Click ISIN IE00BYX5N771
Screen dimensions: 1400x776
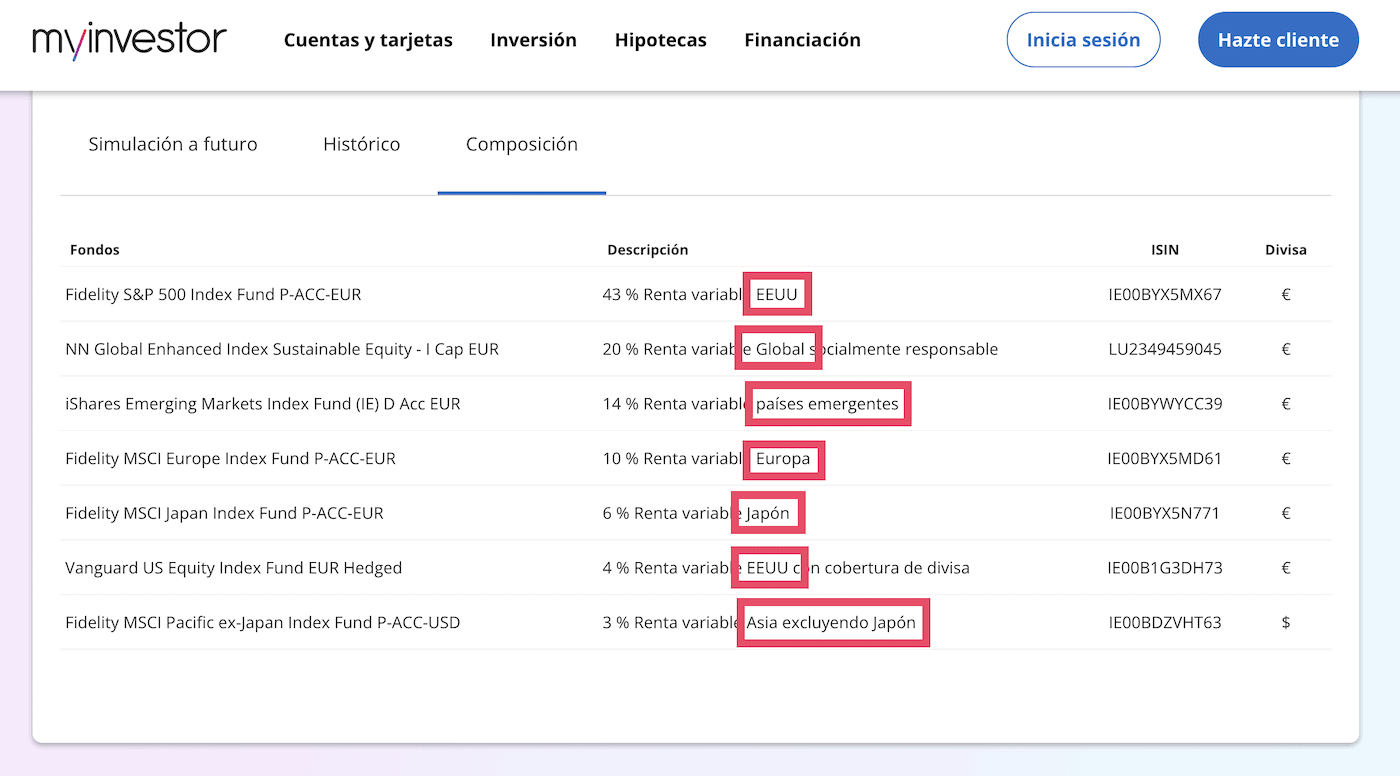(1165, 513)
